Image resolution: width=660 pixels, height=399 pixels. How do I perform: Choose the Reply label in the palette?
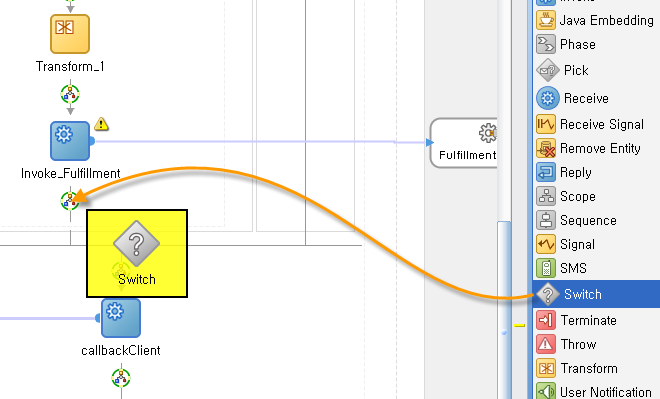(x=575, y=172)
